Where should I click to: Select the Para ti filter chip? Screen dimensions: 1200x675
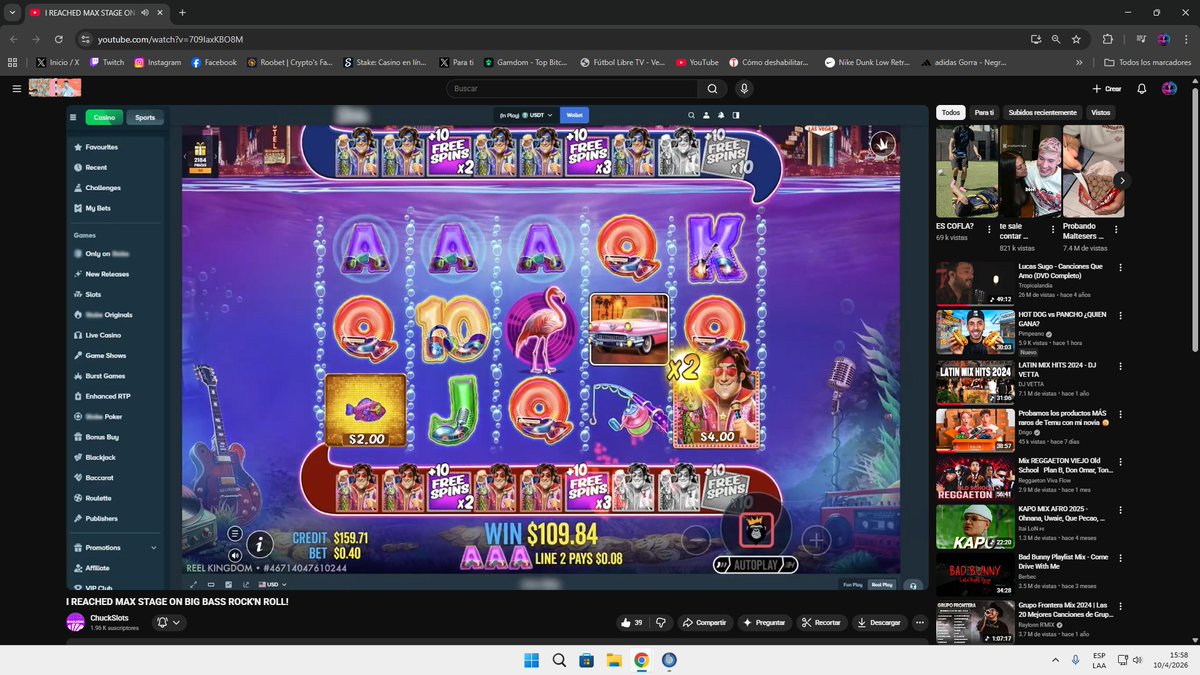(984, 112)
